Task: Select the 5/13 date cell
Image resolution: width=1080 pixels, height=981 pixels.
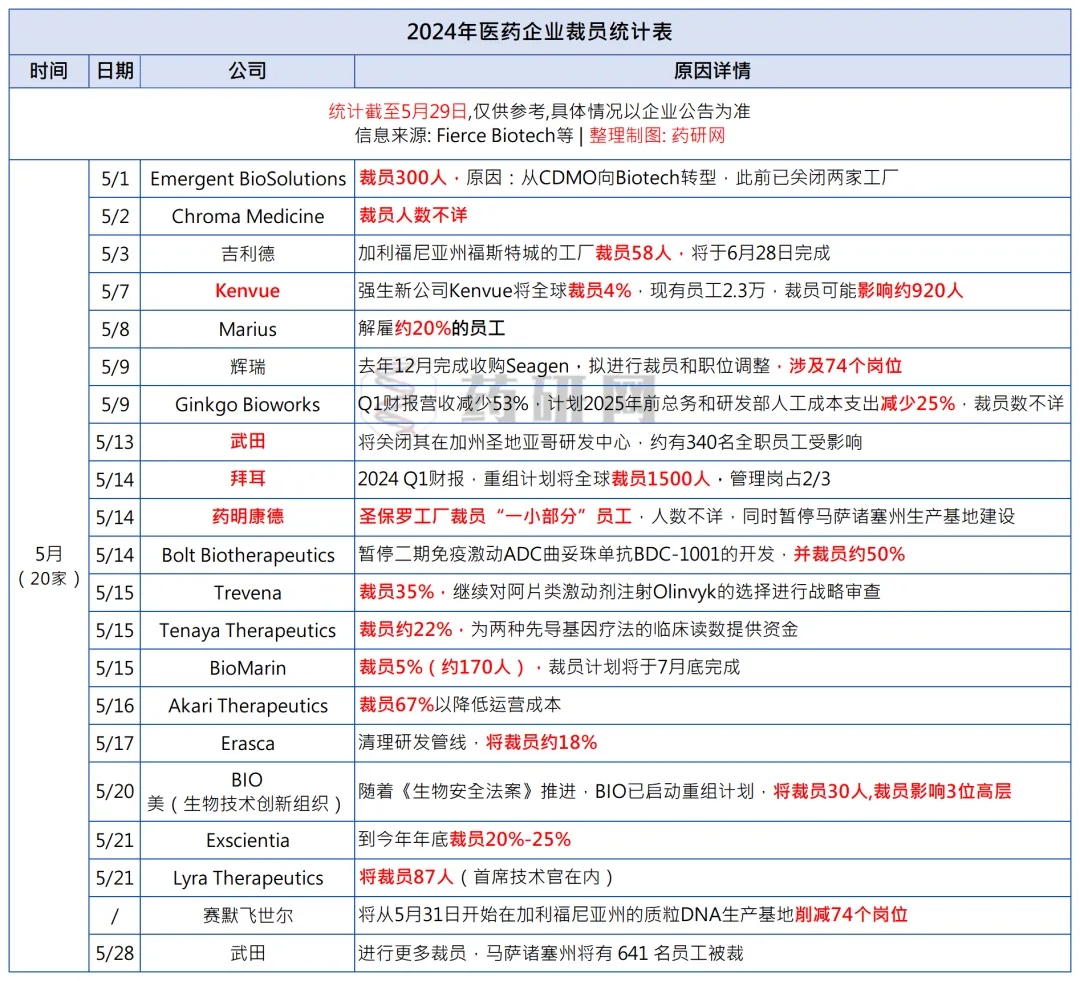Action: pos(115,442)
